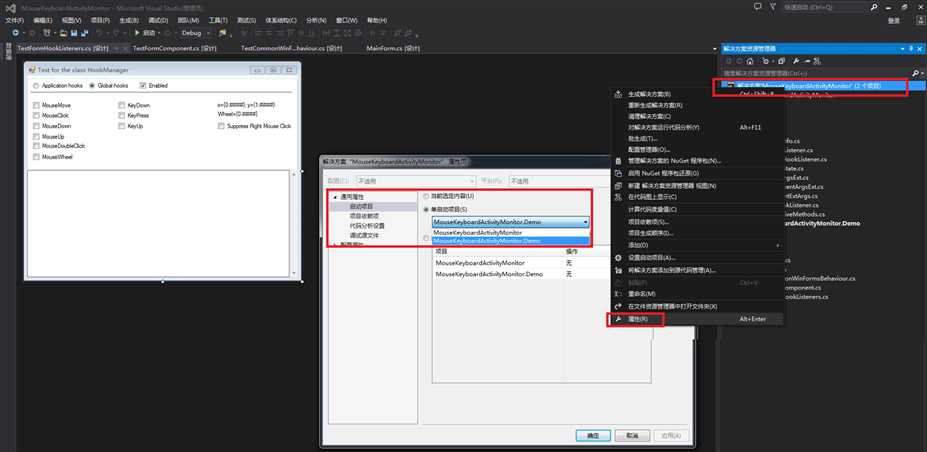Select 项目依赖项 in properties tree
Viewport: 927px width, 452px height.
point(364,216)
